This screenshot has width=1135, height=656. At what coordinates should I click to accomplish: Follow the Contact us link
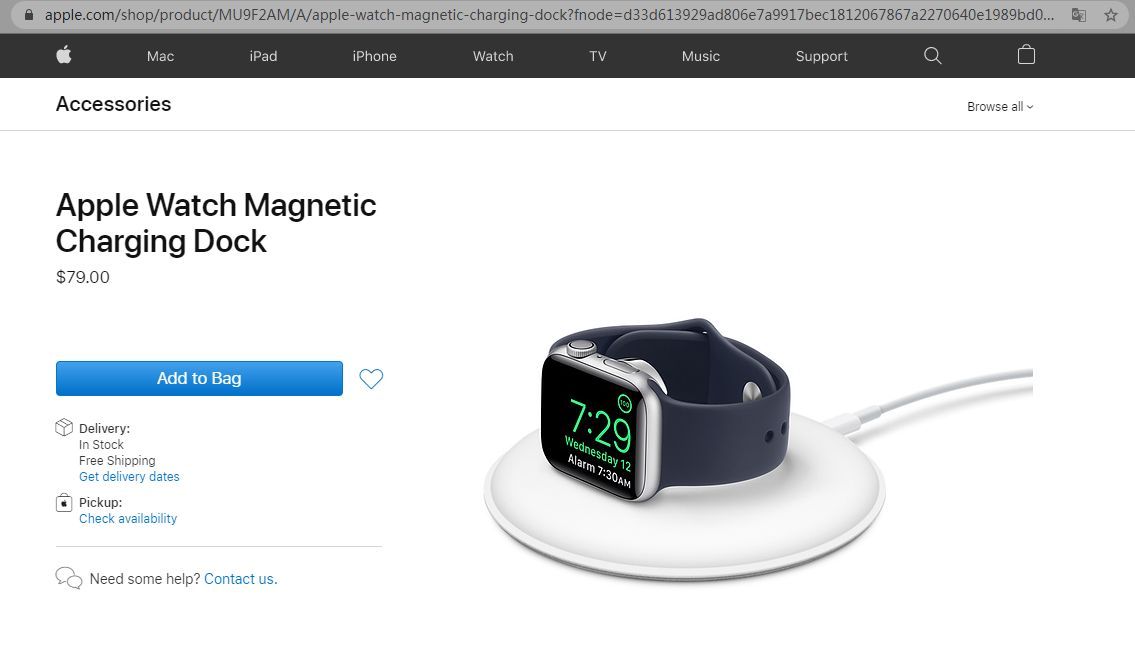click(240, 579)
